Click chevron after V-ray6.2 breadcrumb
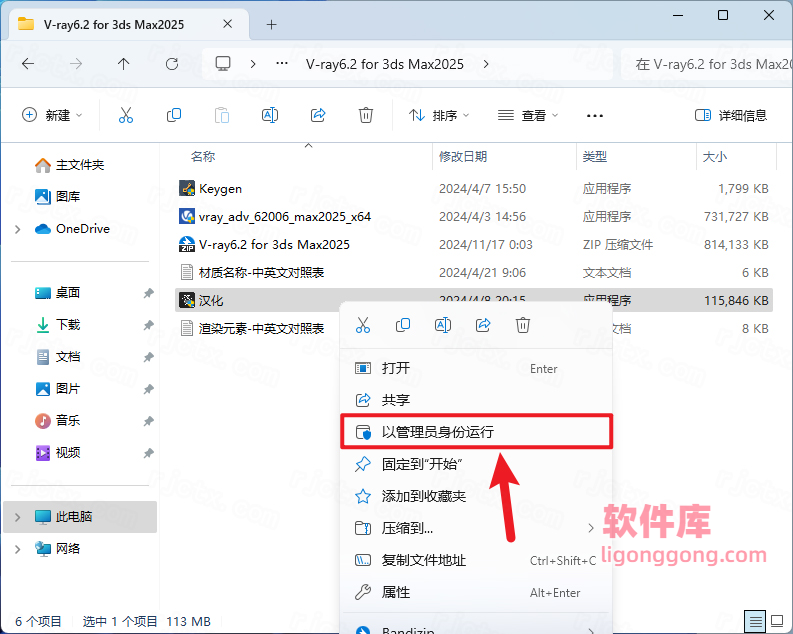The image size is (793, 634). (486, 64)
